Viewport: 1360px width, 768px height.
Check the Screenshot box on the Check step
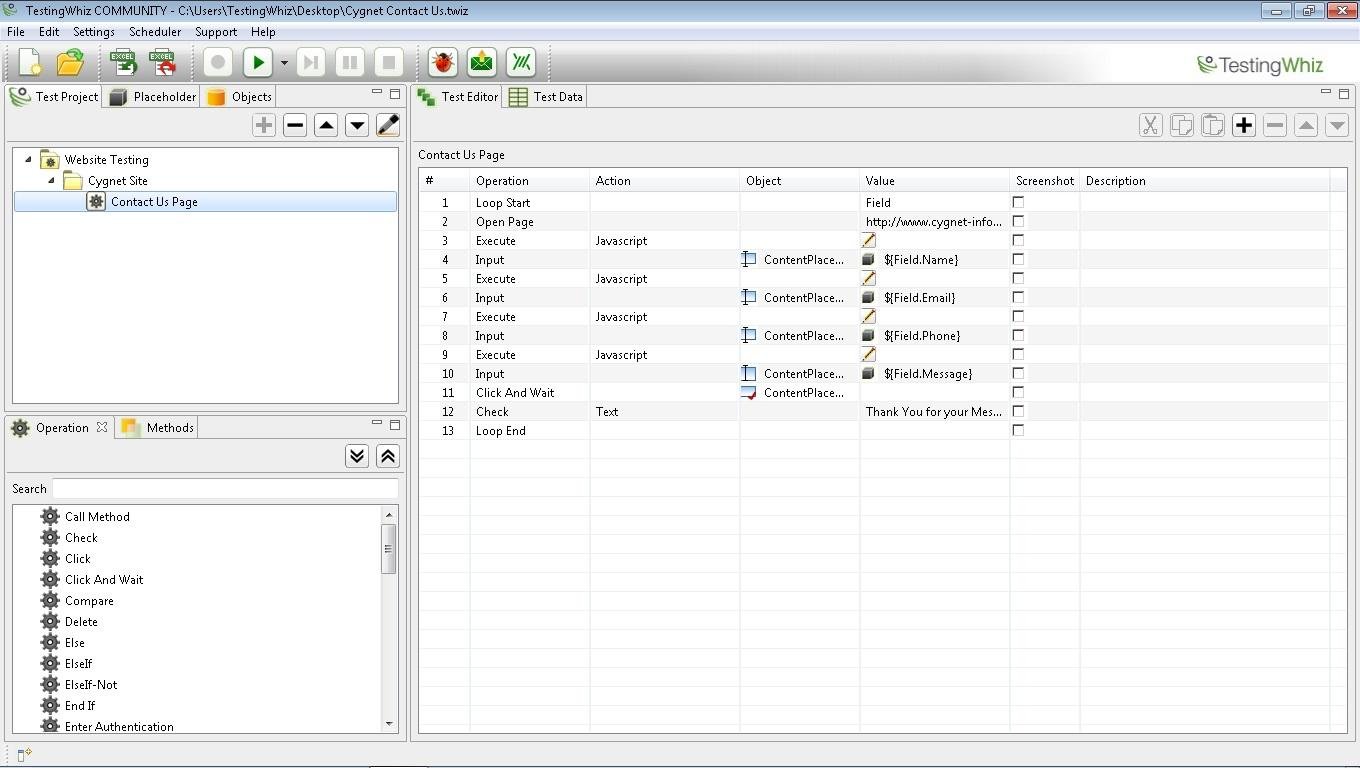click(1018, 410)
